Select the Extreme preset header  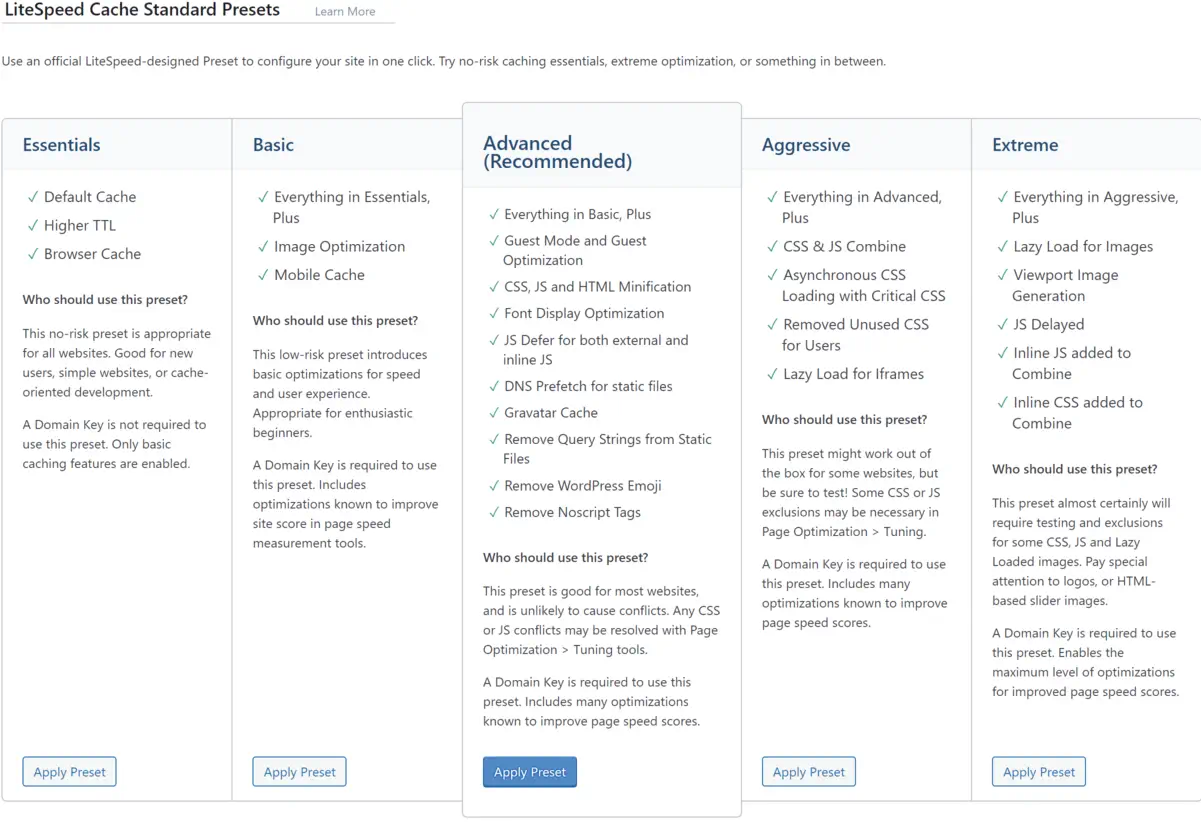[x=1024, y=145]
